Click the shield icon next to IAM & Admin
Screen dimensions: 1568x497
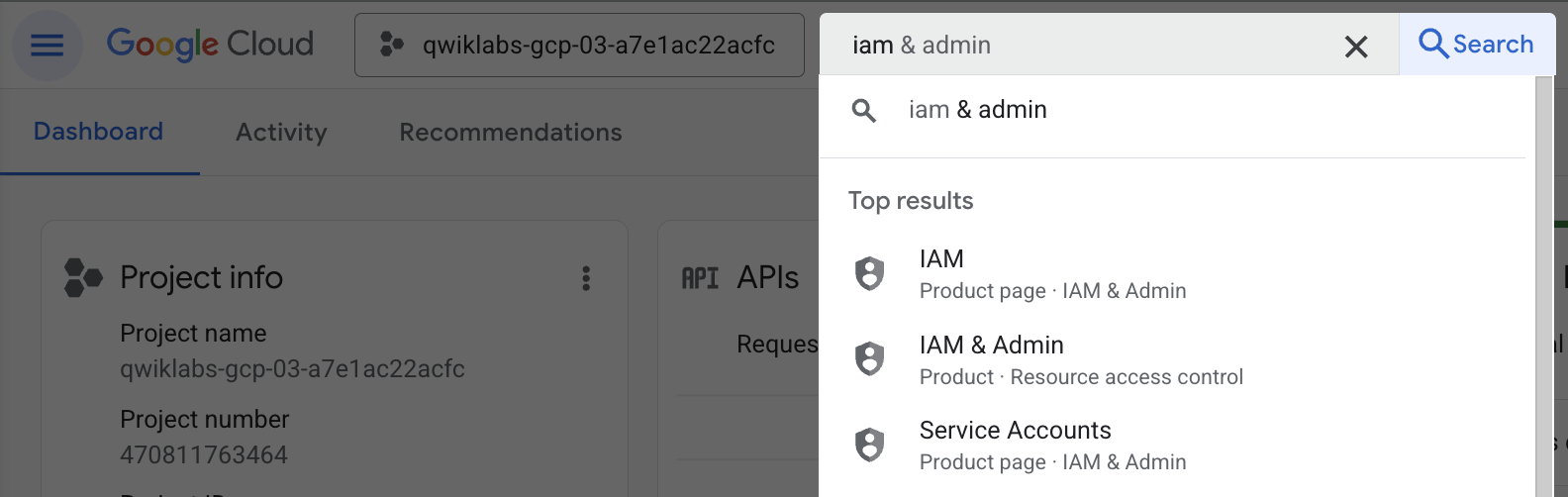coord(869,358)
